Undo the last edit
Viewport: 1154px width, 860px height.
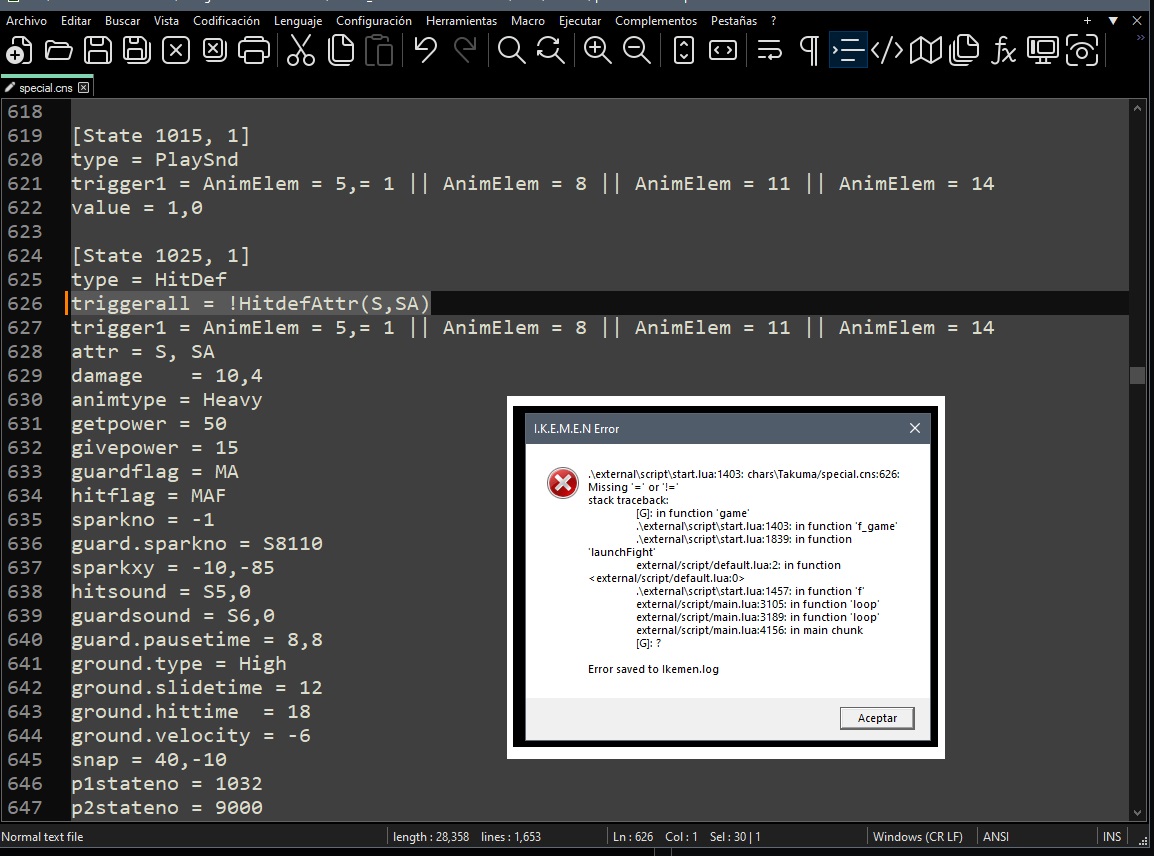pos(426,50)
